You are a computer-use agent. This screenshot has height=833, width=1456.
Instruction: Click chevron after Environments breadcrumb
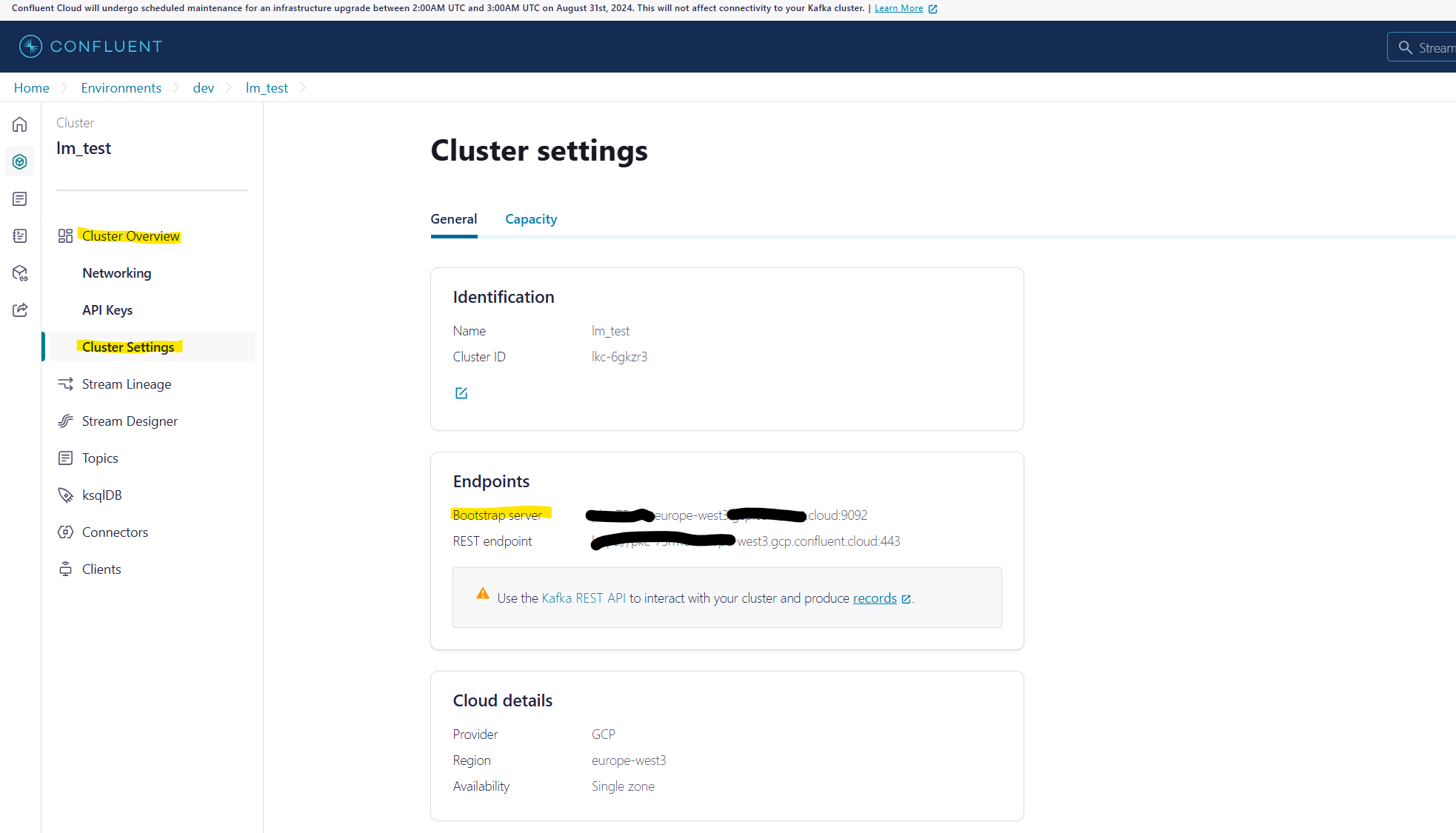(176, 87)
